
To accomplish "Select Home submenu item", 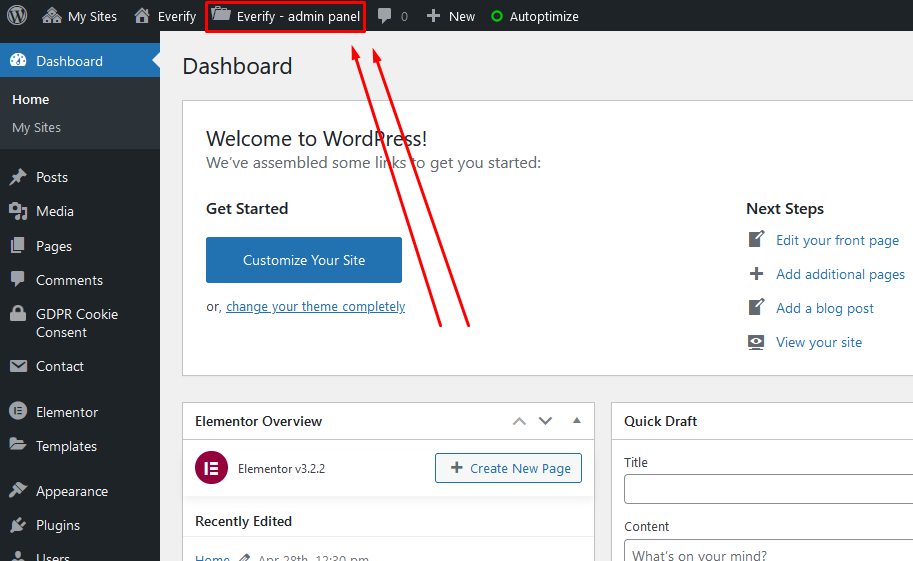I will click(x=31, y=100).
